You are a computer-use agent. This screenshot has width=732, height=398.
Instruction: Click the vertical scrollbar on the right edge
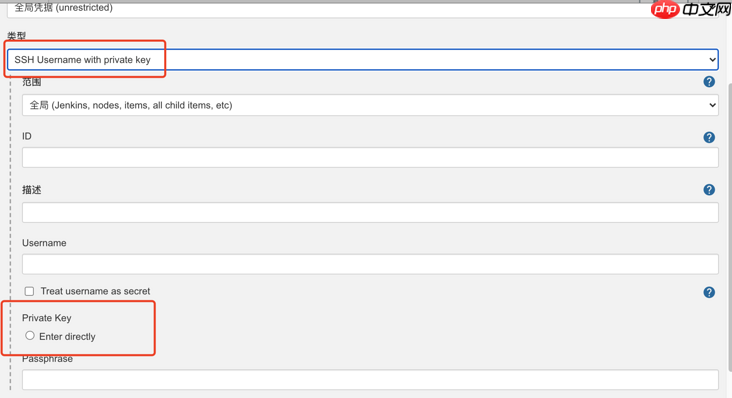(x=729, y=224)
